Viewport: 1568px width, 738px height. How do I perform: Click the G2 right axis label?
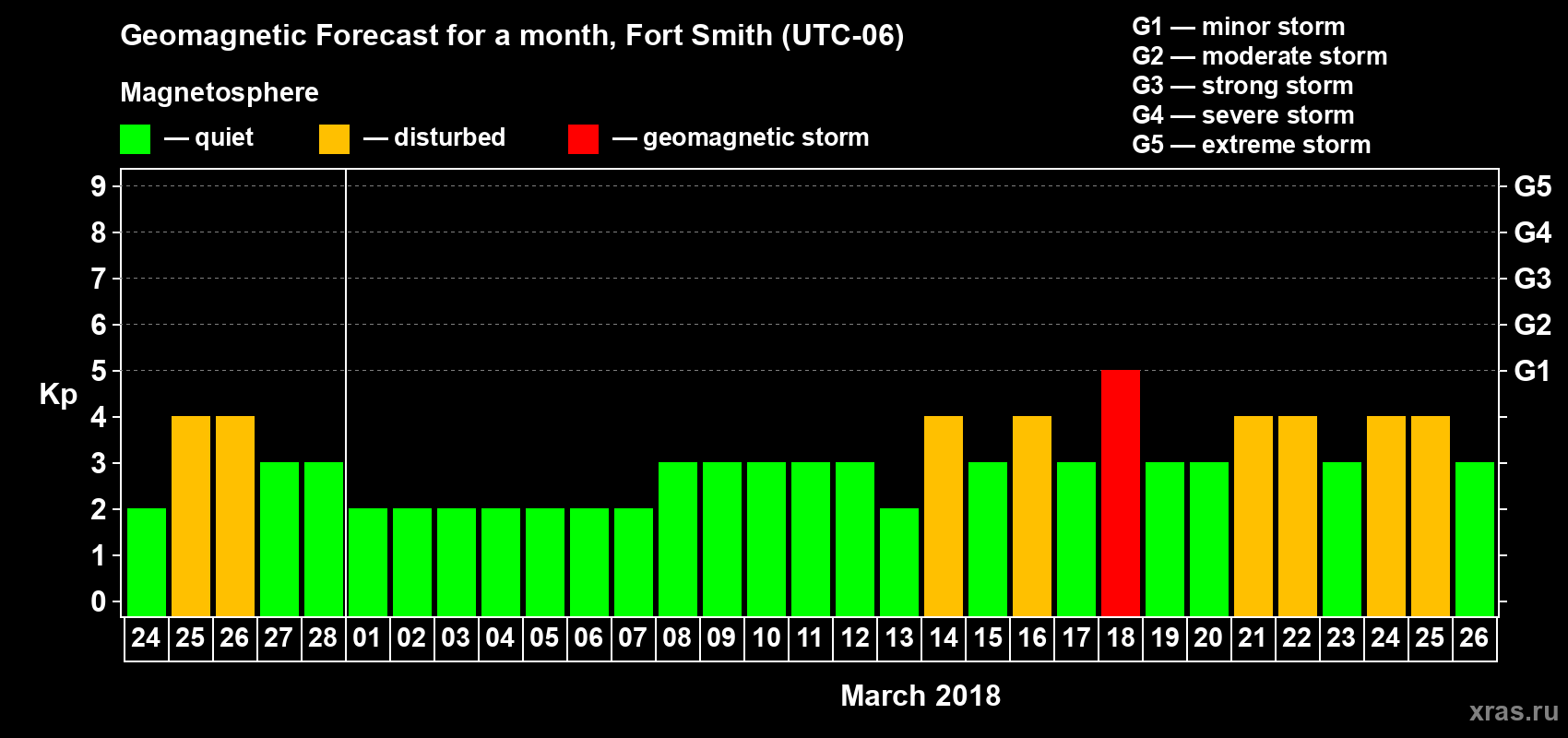1533,325
